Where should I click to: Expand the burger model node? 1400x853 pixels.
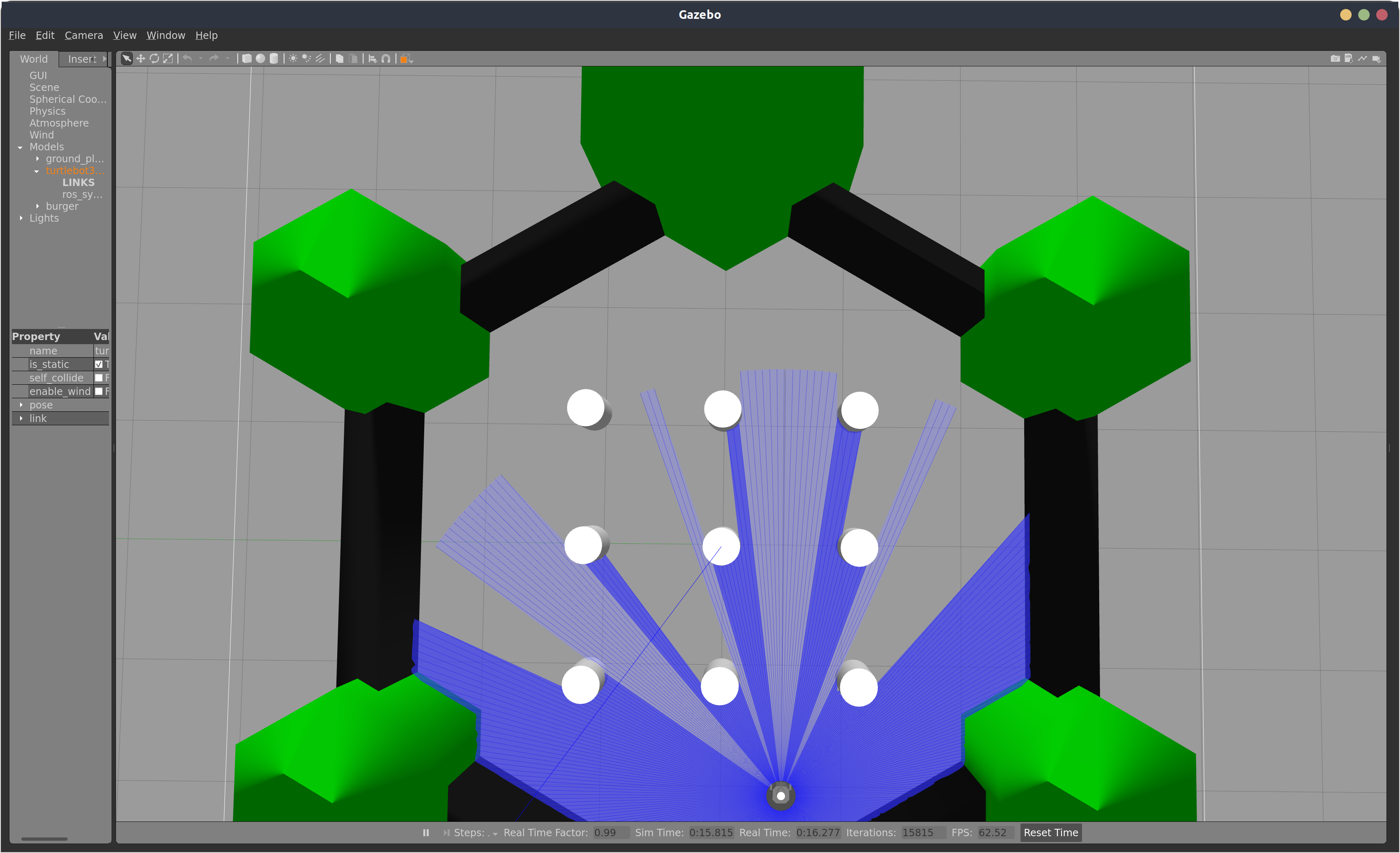coord(38,206)
